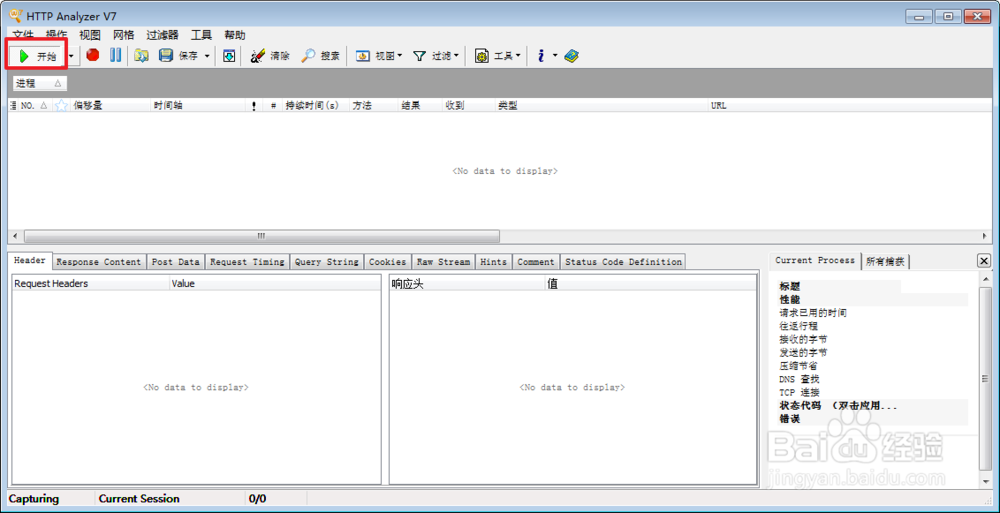The width and height of the screenshot is (1000, 513).
Task: Click the horizontal scrollbar thumb
Action: click(x=261, y=236)
